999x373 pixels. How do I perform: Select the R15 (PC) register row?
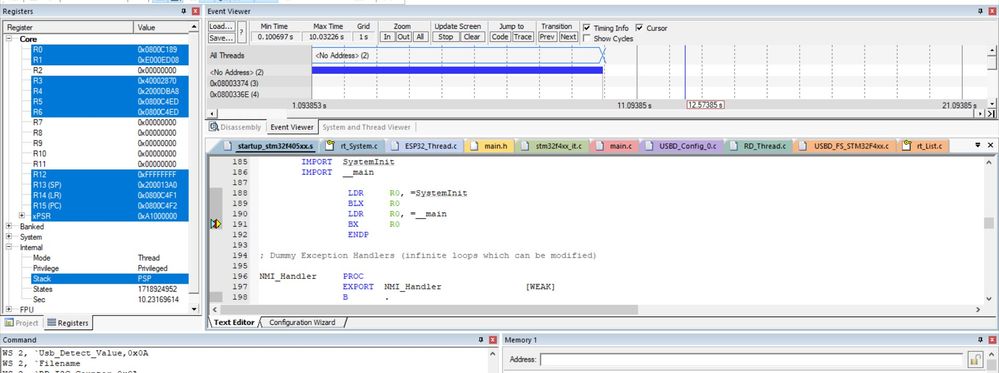(110, 206)
